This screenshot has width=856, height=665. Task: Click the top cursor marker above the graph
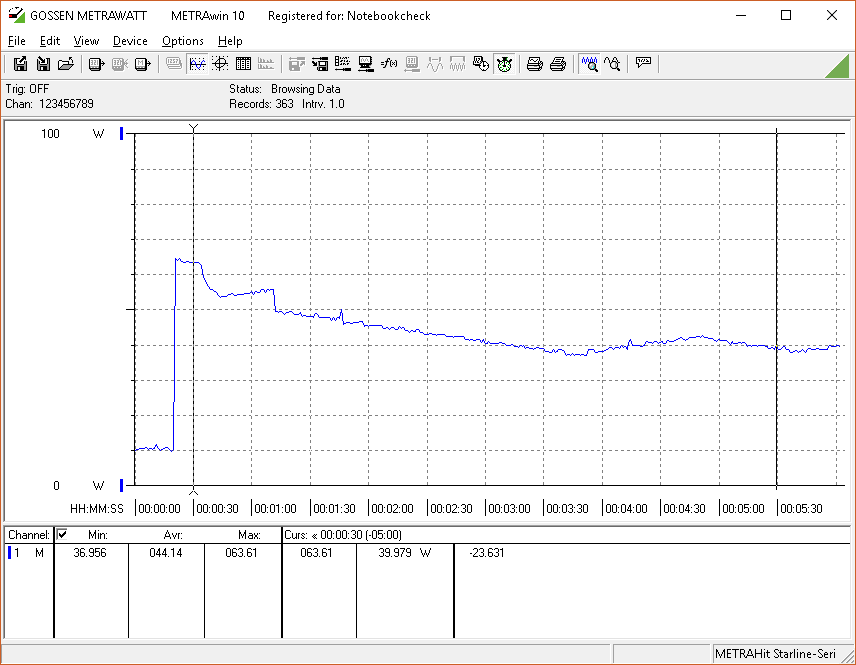pyautogui.click(x=193, y=128)
